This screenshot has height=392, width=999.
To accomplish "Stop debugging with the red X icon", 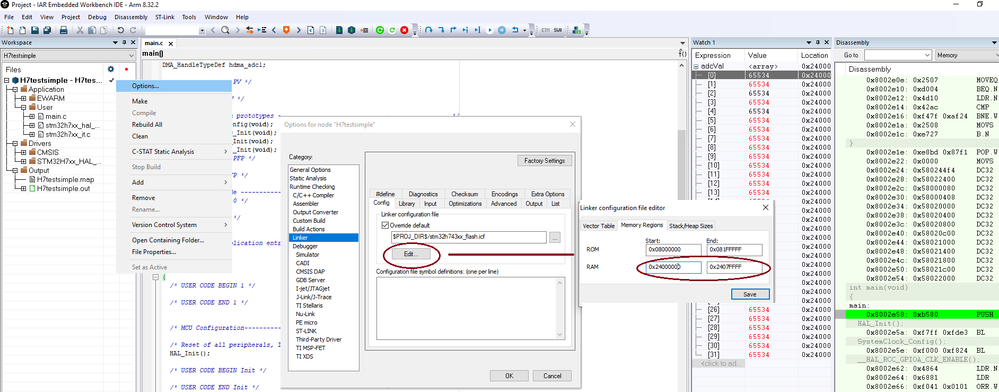I will (404, 30).
